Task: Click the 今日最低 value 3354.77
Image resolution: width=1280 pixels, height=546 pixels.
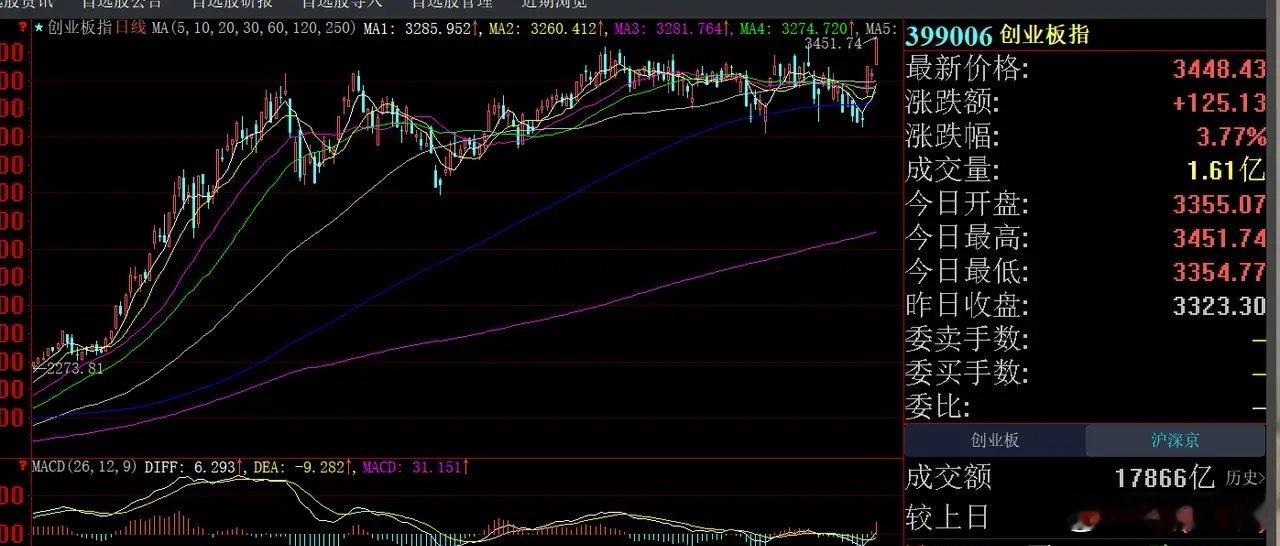Action: pyautogui.click(x=1219, y=272)
